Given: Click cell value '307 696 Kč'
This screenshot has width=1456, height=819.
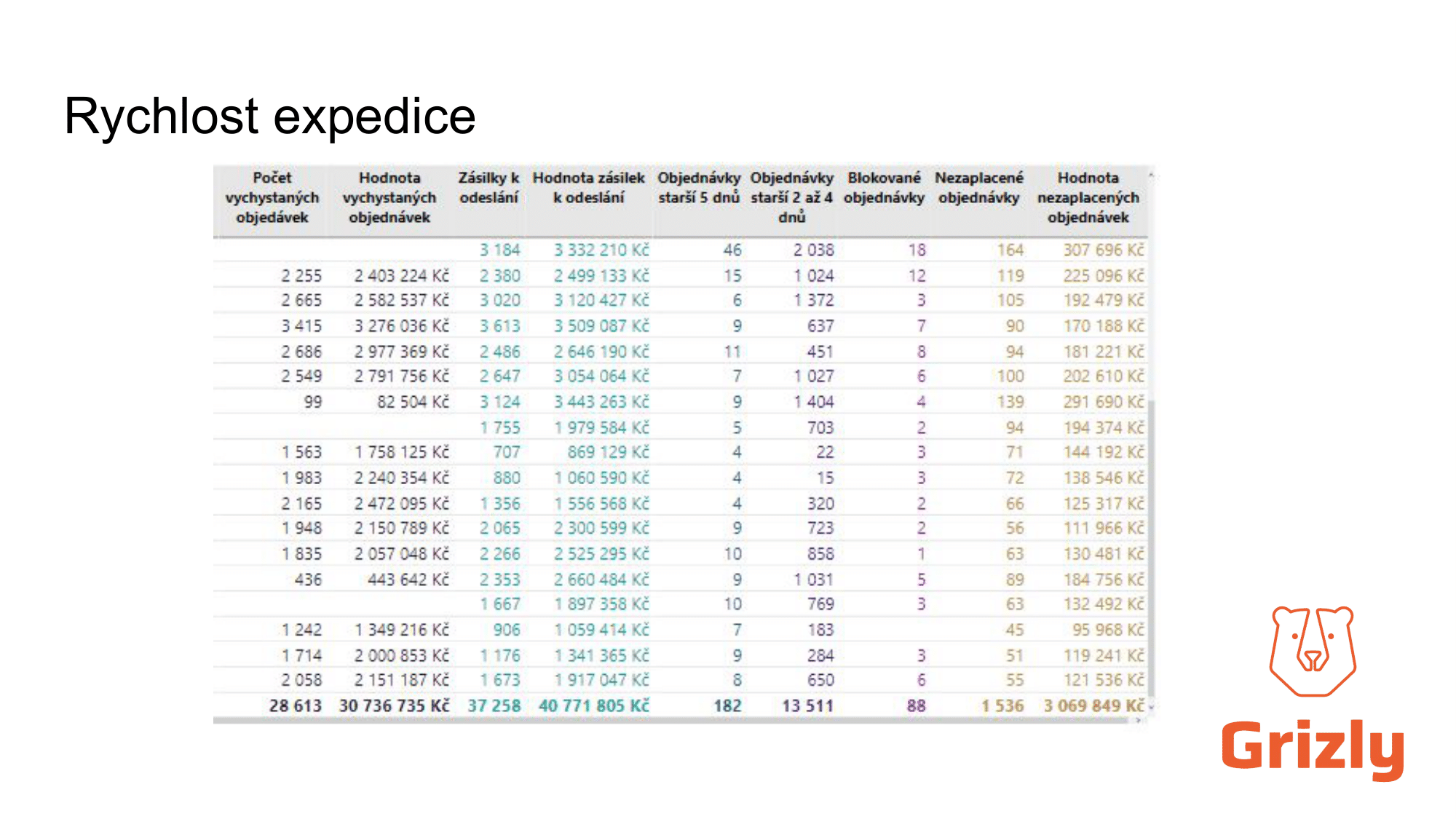Looking at the screenshot, I should tap(1104, 250).
